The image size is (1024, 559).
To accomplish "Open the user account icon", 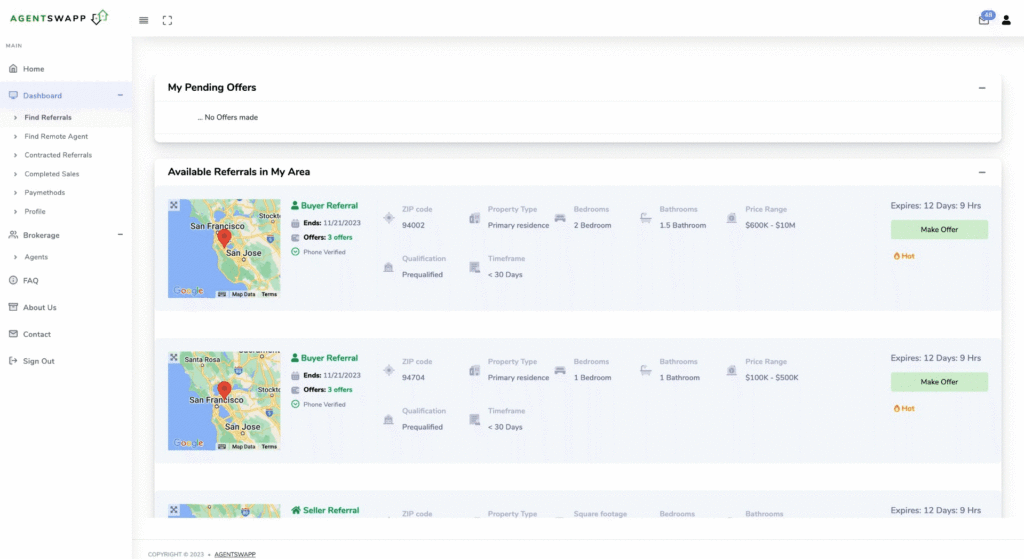I will point(1006,20).
